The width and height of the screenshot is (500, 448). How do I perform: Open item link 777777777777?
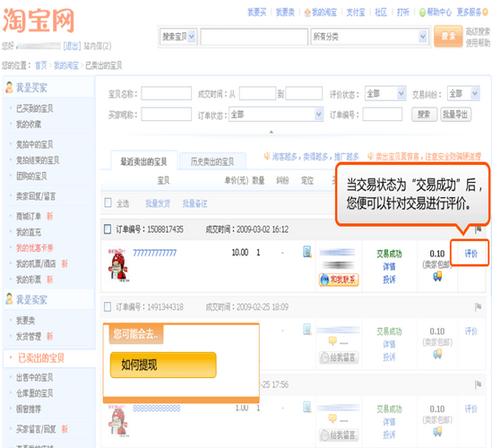click(x=155, y=253)
